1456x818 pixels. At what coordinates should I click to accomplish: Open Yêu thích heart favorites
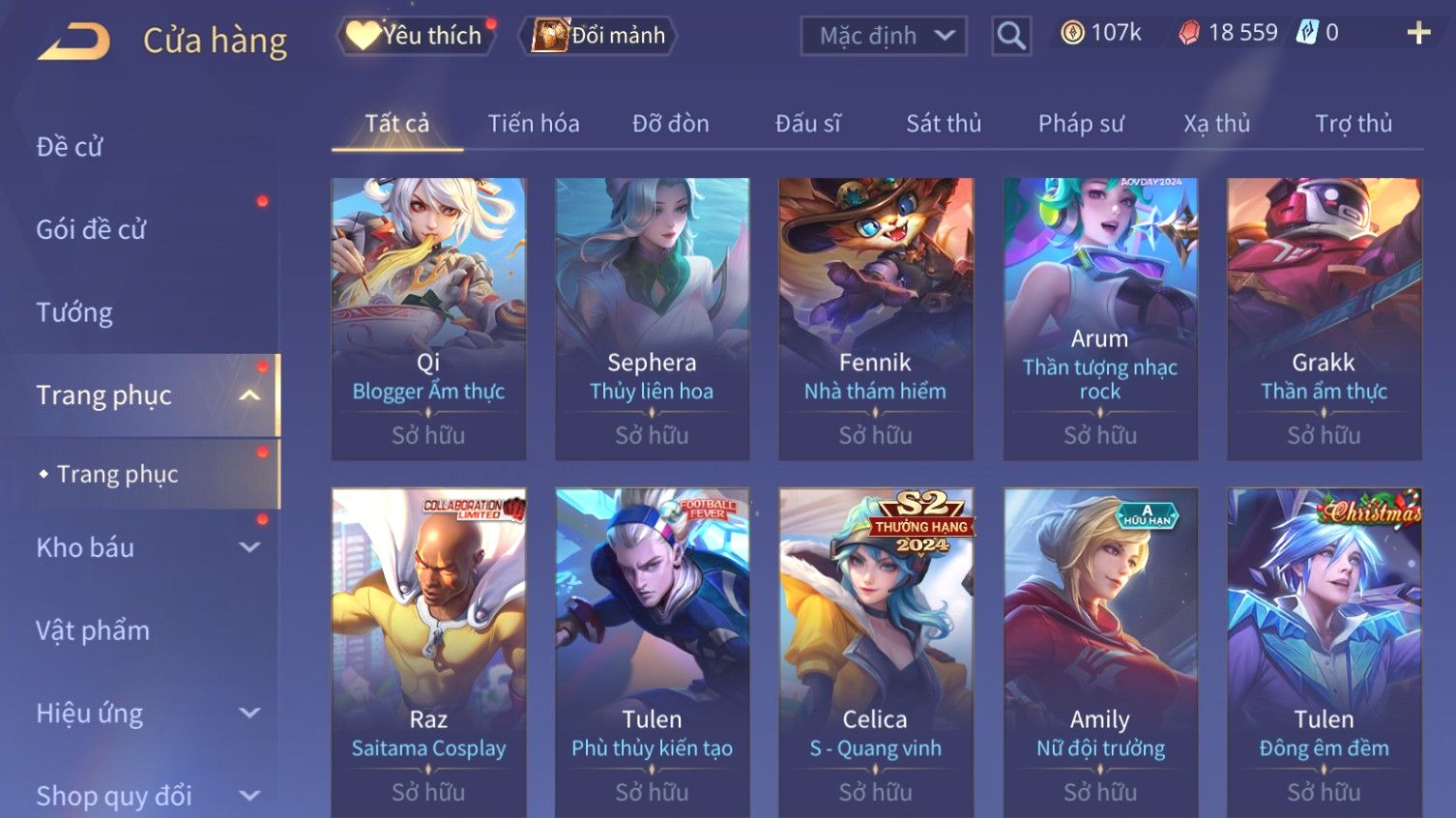coord(416,36)
